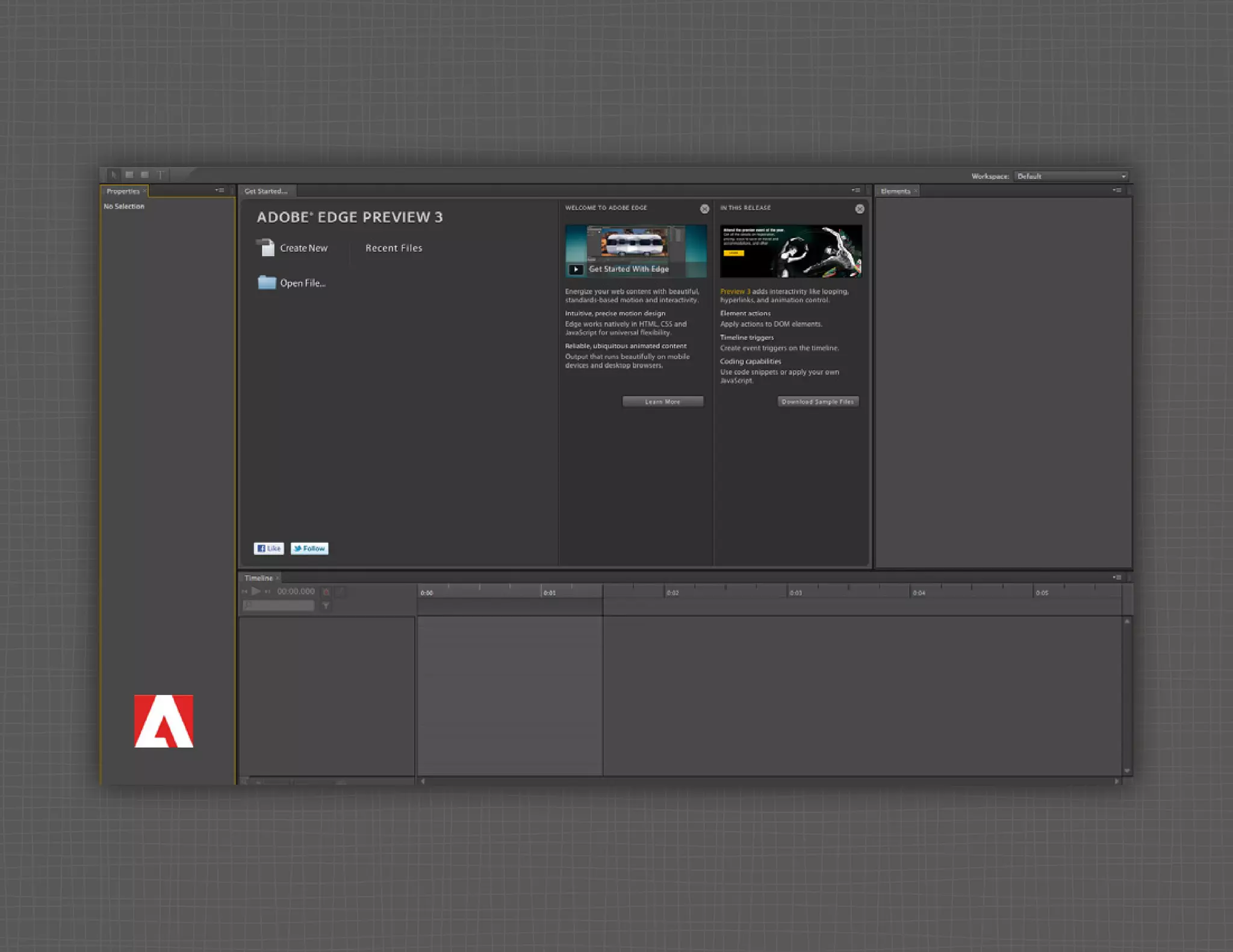Select the arrow Selection tool
The width and height of the screenshot is (1233, 952).
tap(114, 175)
